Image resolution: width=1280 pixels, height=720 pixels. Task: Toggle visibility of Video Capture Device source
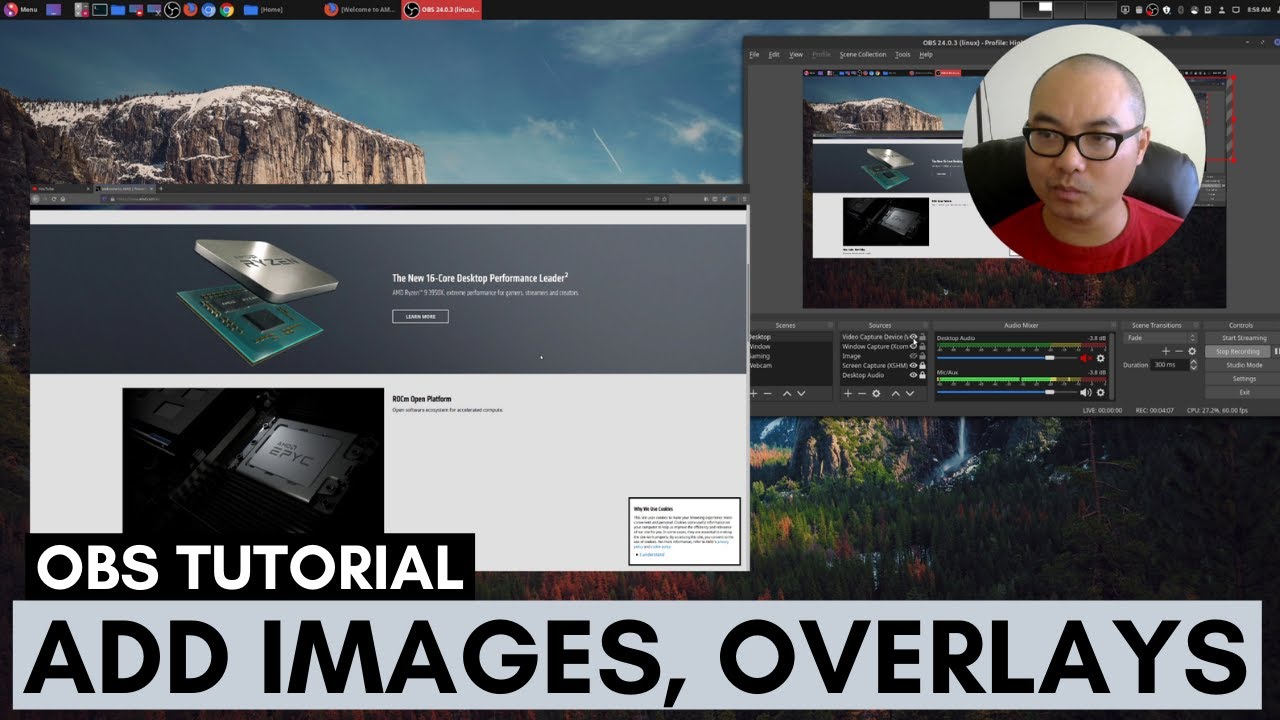913,337
